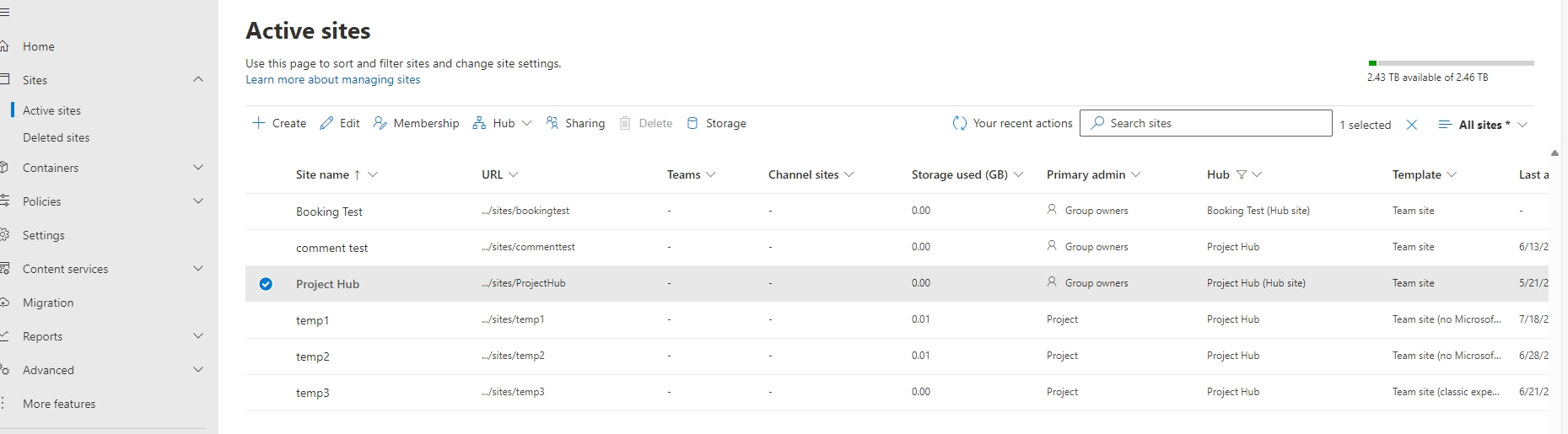
Task: Click the Membership people icon
Action: [380, 123]
